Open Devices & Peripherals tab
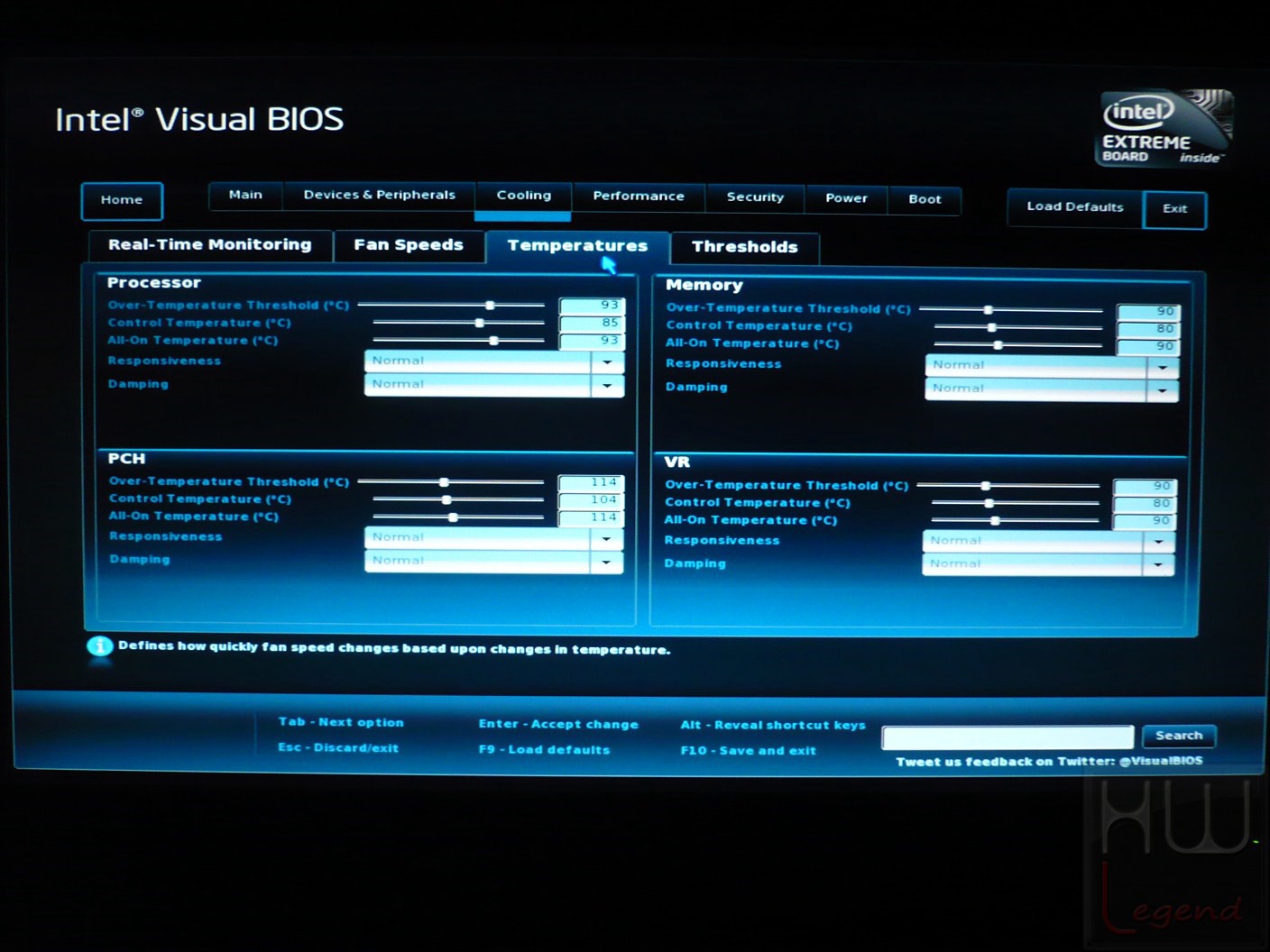Viewport: 1270px width, 952px height. (x=379, y=196)
